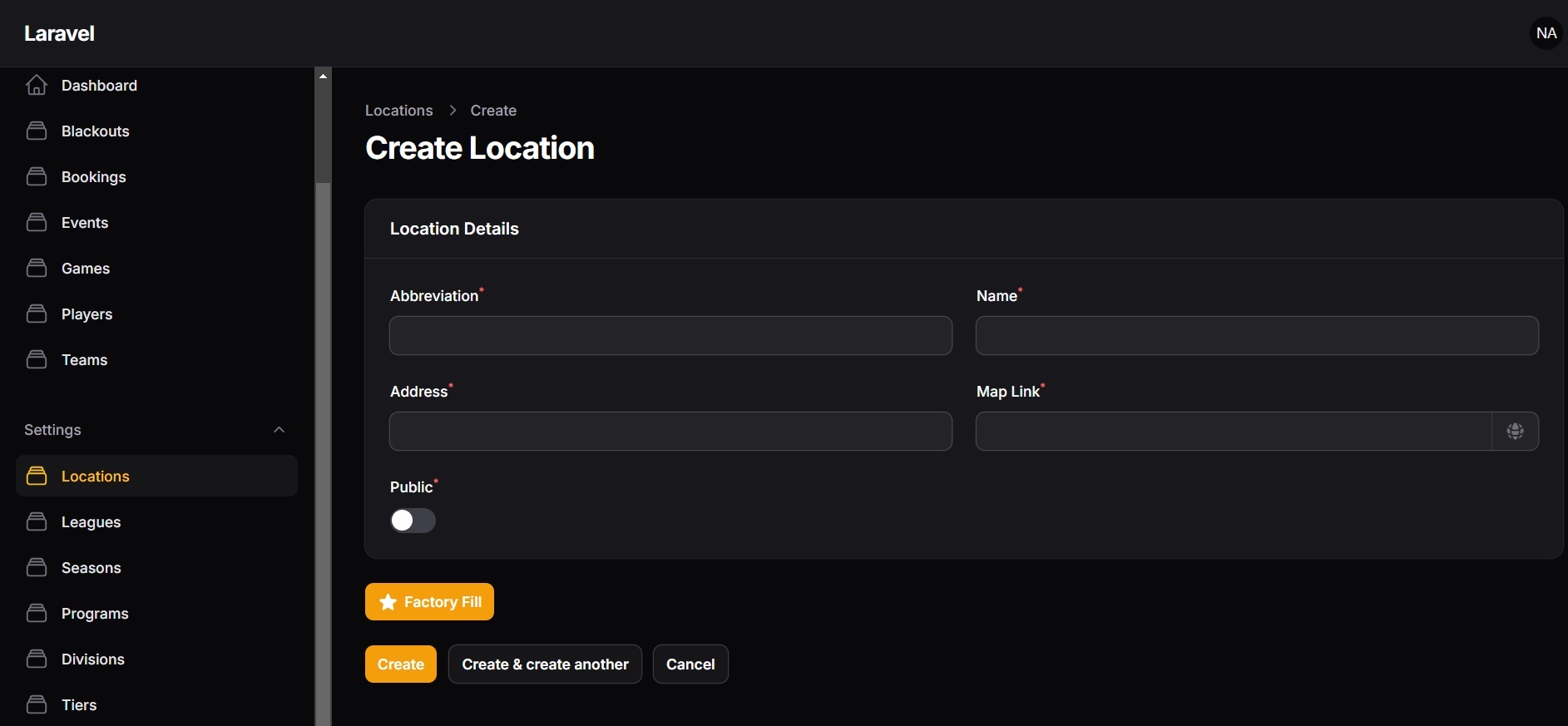Click into the Address text field
The width and height of the screenshot is (1568, 726).
[670, 432]
